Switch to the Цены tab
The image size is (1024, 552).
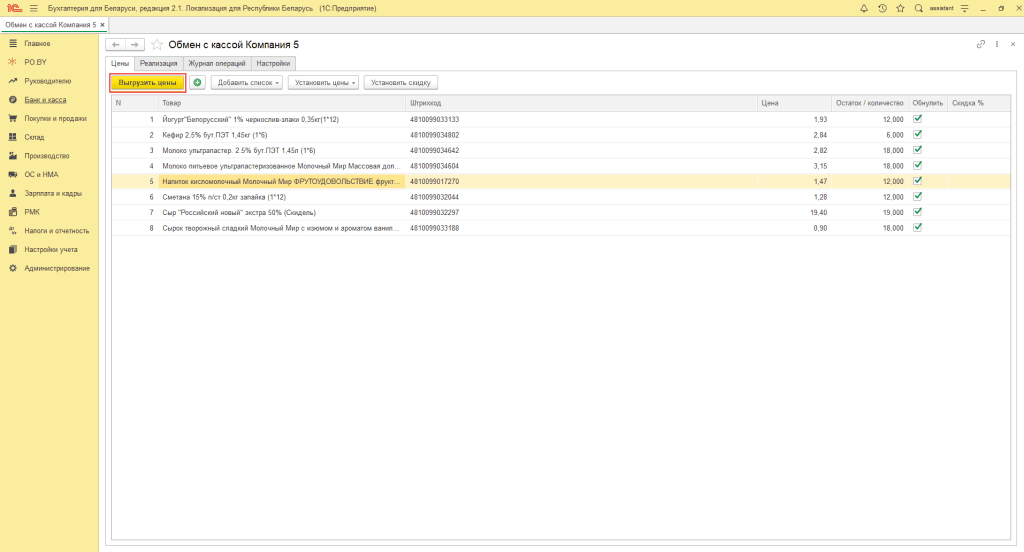tap(120, 63)
